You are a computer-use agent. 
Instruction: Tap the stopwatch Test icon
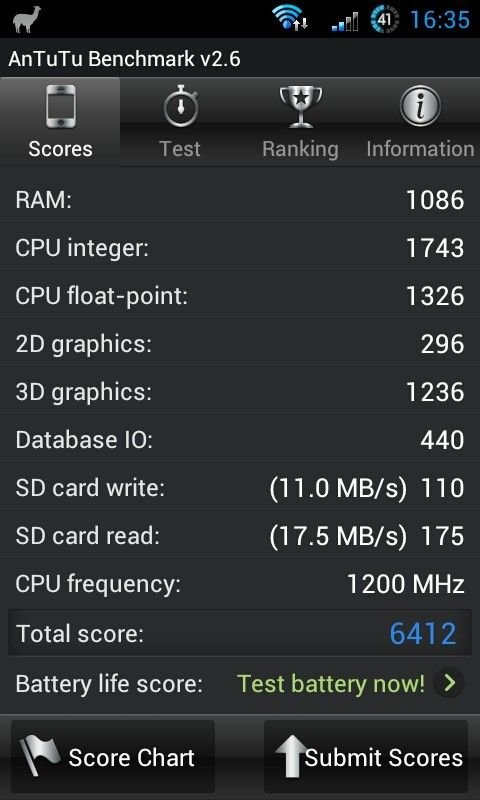pos(181,106)
